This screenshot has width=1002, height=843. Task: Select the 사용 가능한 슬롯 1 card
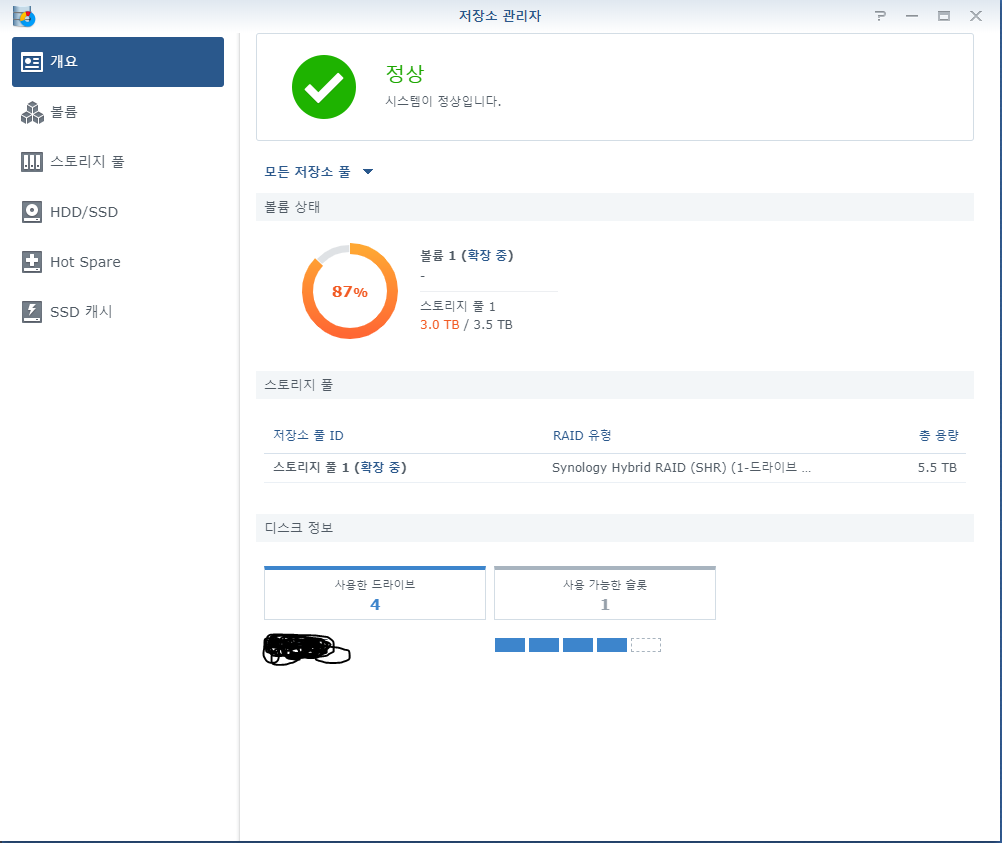point(605,593)
